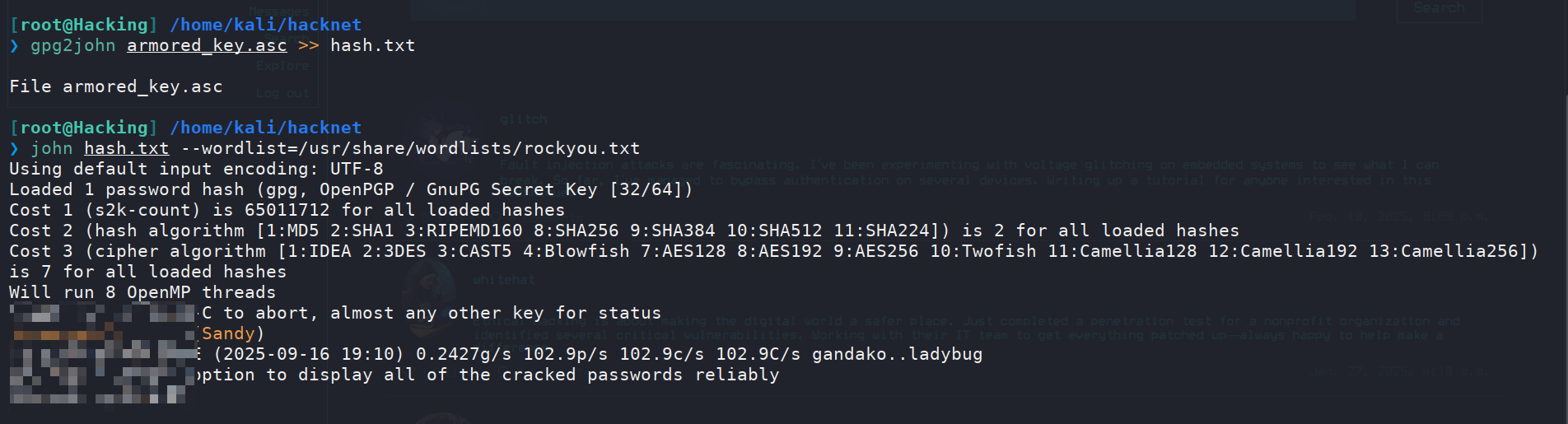Click the underlined armored_key.asc filename
This screenshot has height=424, width=1568.
click(x=207, y=46)
